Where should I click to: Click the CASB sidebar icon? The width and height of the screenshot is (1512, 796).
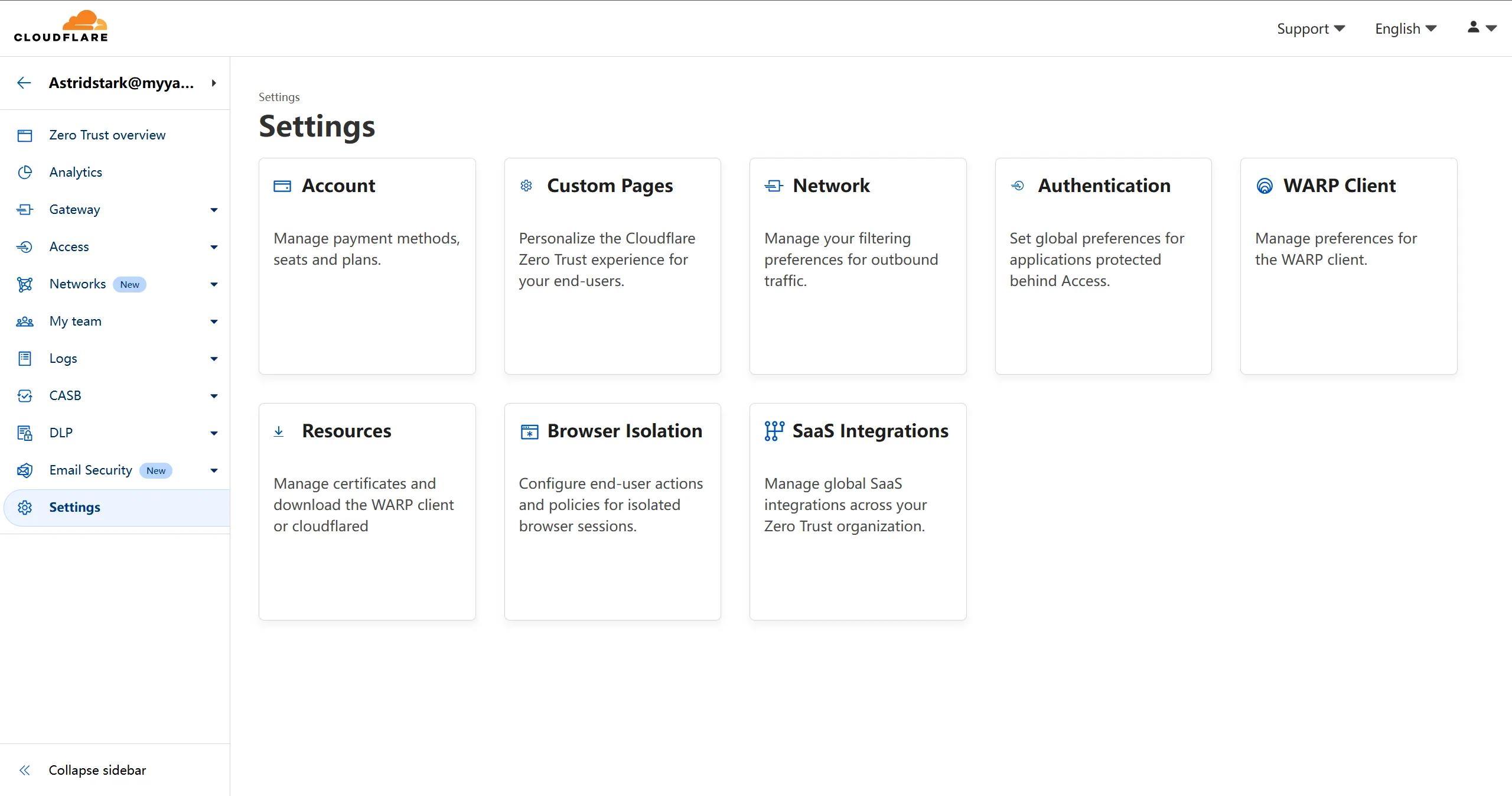pyautogui.click(x=25, y=396)
